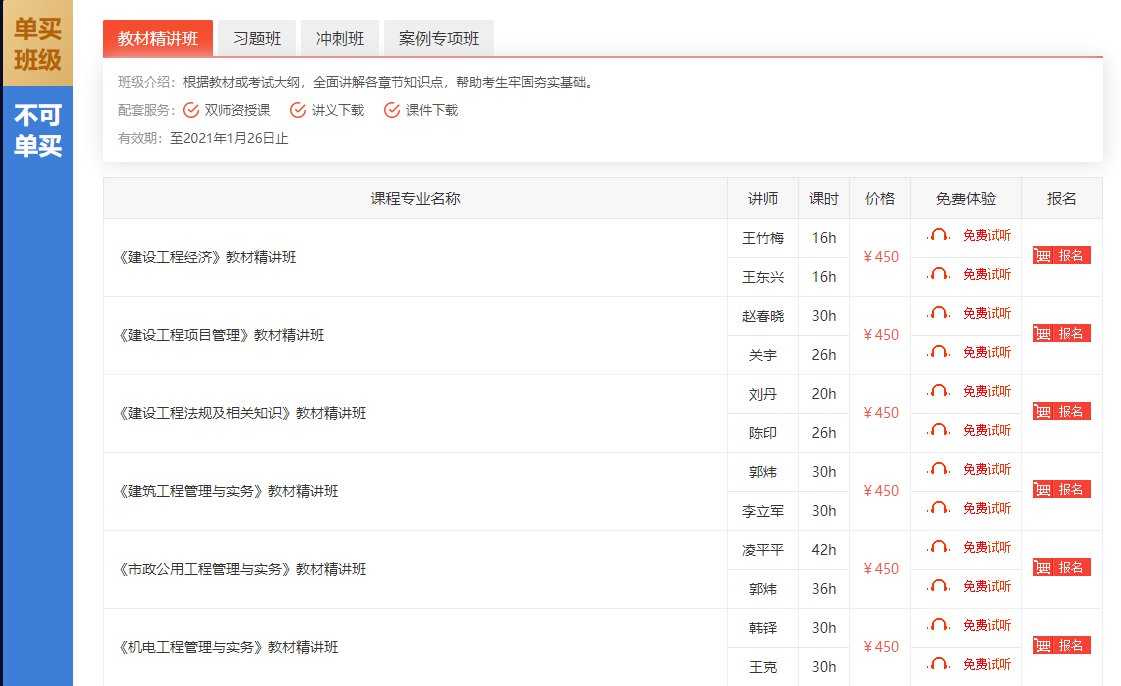
Task: Click headphone icon in 刘丹's row
Action: pos(938,392)
